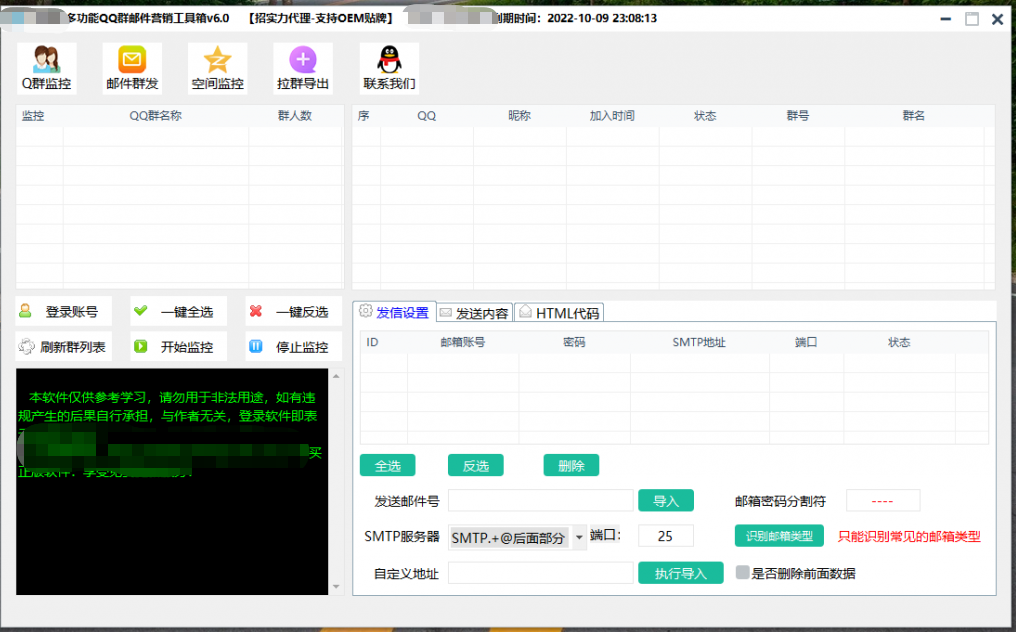Viewport: 1016px width, 632px height.
Task: Click 一键反选 with red cross
Action: coord(294,312)
